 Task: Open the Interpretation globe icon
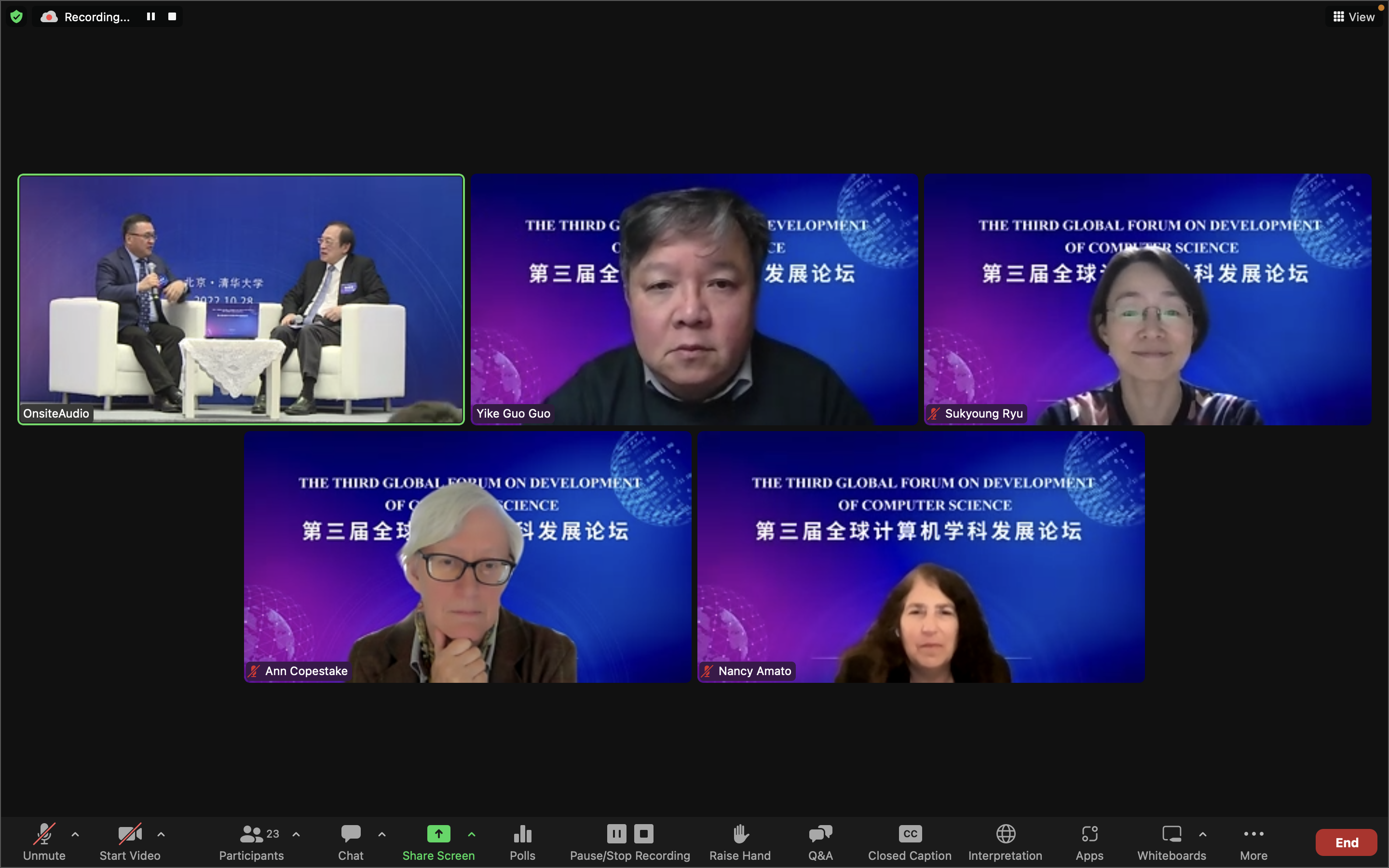coord(1005,841)
